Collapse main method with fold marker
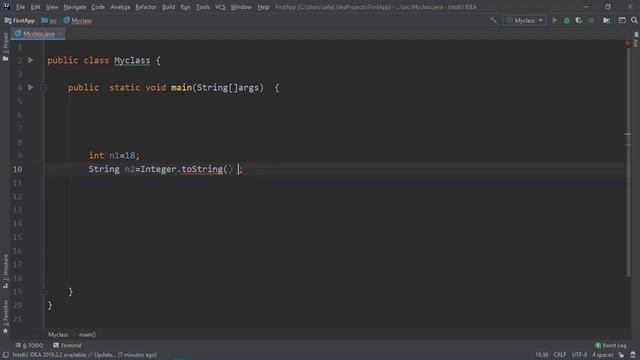The height and width of the screenshot is (360, 640). tap(44, 87)
